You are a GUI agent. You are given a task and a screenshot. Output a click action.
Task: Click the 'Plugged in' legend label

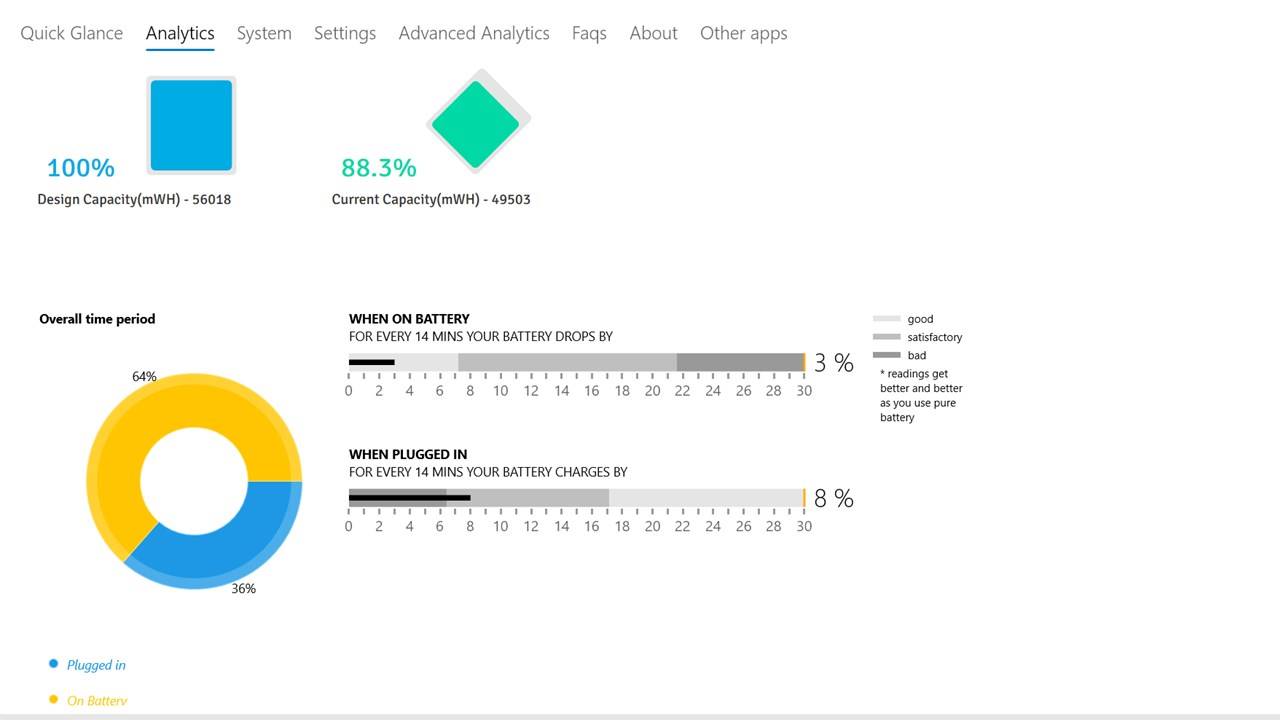point(96,665)
